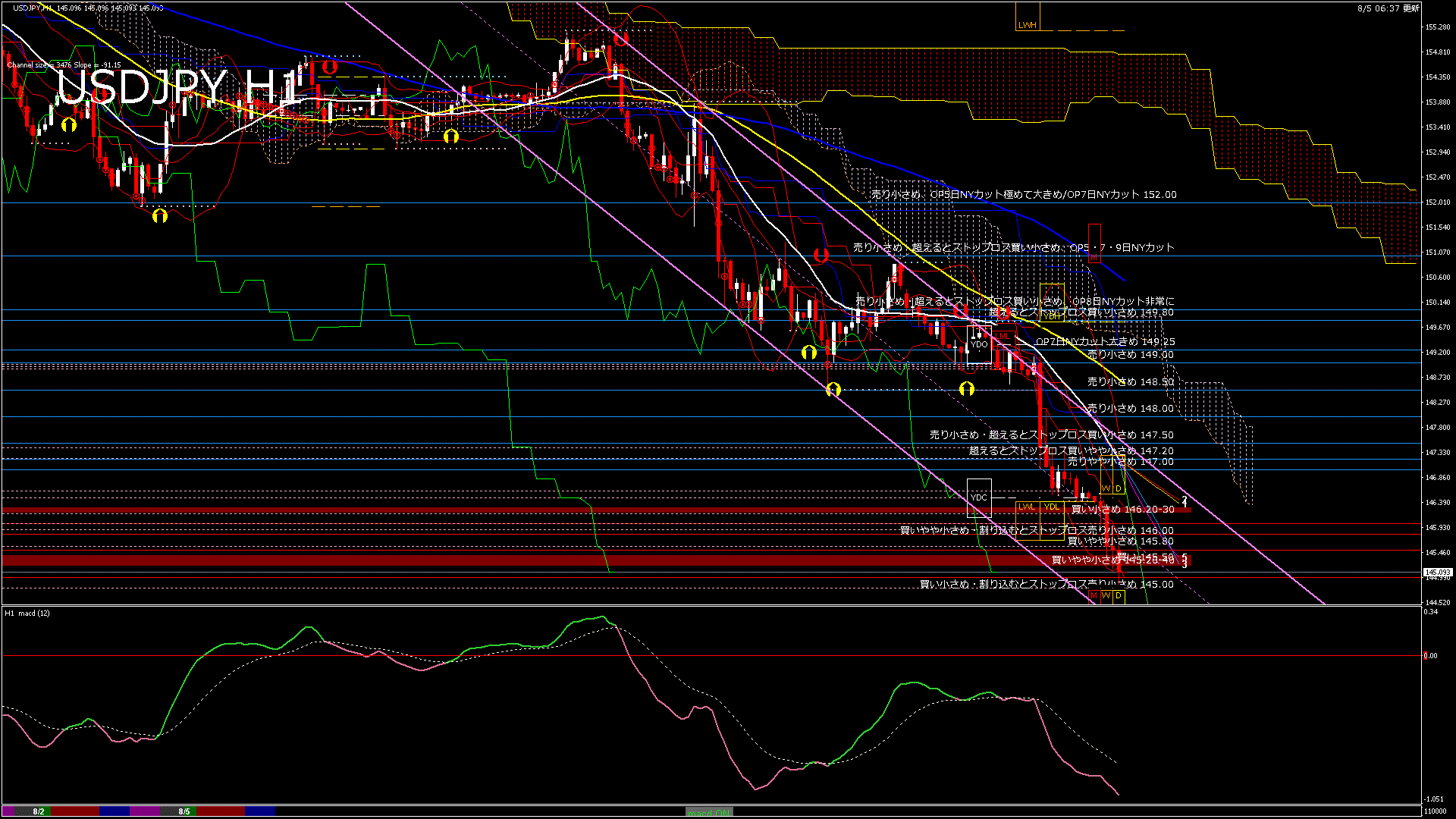Screen dimensions: 1456x819
Task: Select the 8/2 date segment on the session bar
Action: (38, 811)
